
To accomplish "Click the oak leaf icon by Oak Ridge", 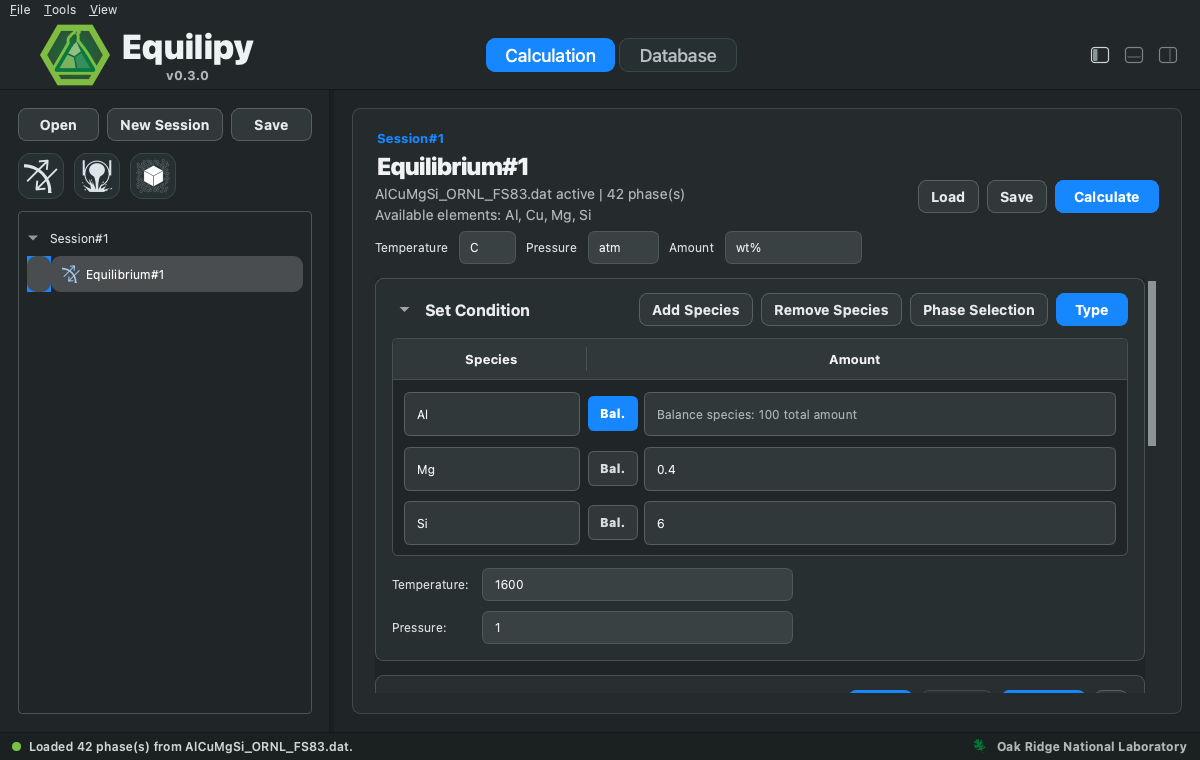I will 980,746.
